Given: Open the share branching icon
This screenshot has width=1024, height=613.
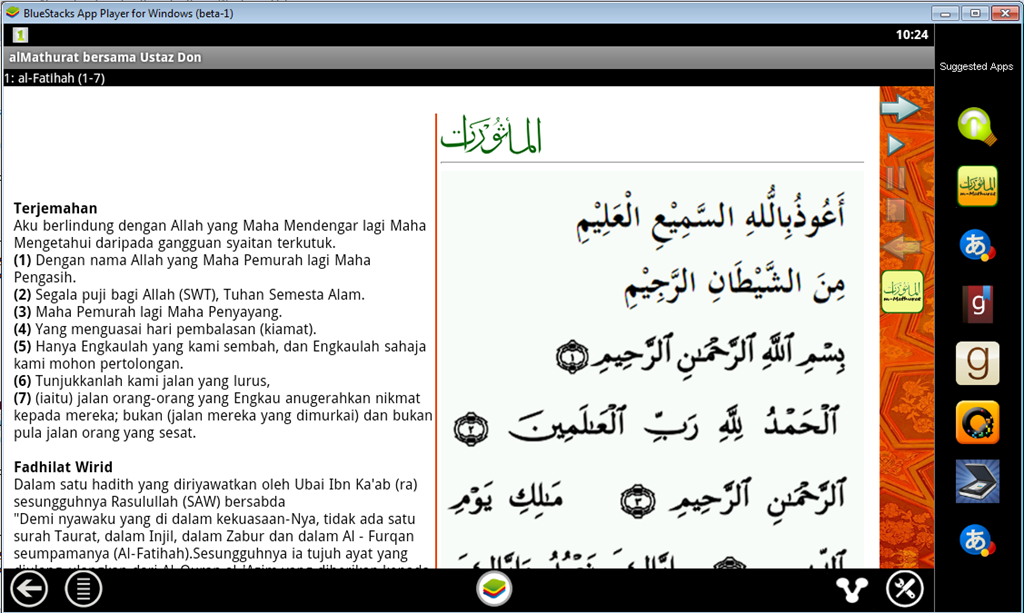Looking at the screenshot, I should point(852,589).
